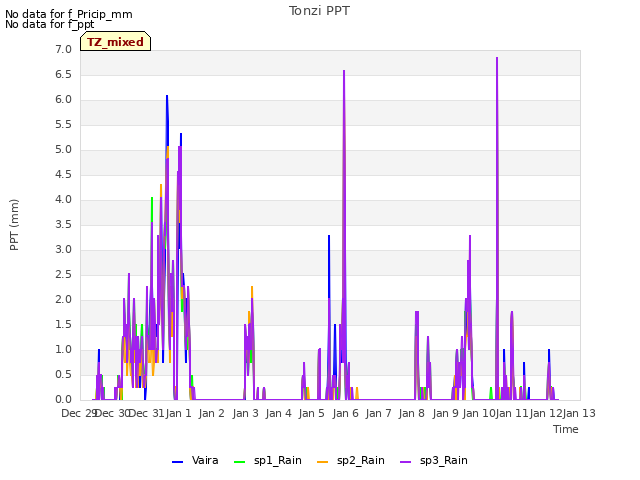Click the Jan 11 x-axis tick label
640x480 pixels.
pyautogui.click(x=512, y=413)
